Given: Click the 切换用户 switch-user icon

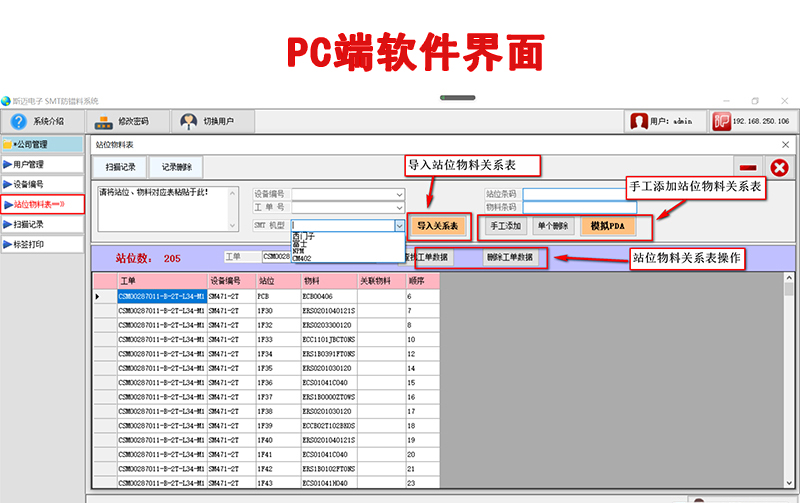Looking at the screenshot, I should (x=188, y=121).
